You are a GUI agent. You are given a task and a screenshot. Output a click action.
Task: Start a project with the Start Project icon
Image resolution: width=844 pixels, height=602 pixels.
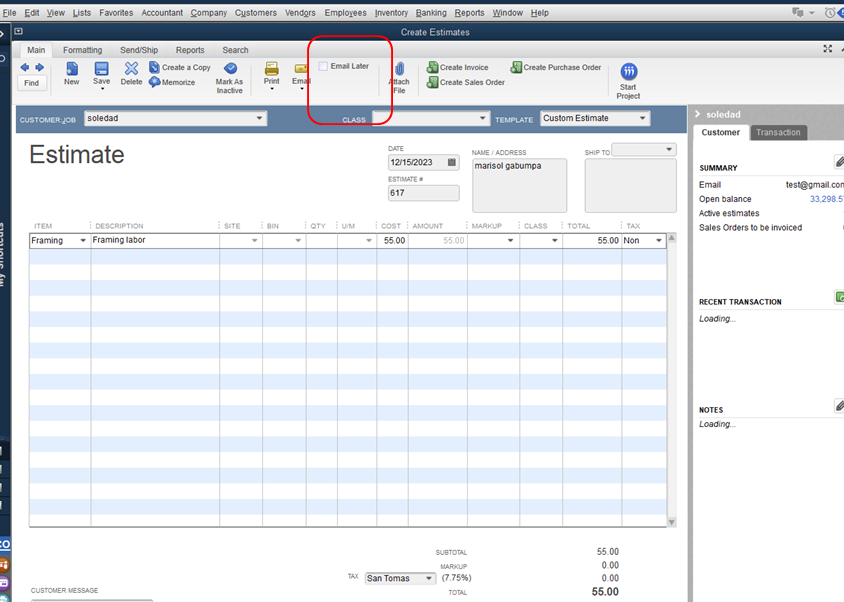pos(629,71)
